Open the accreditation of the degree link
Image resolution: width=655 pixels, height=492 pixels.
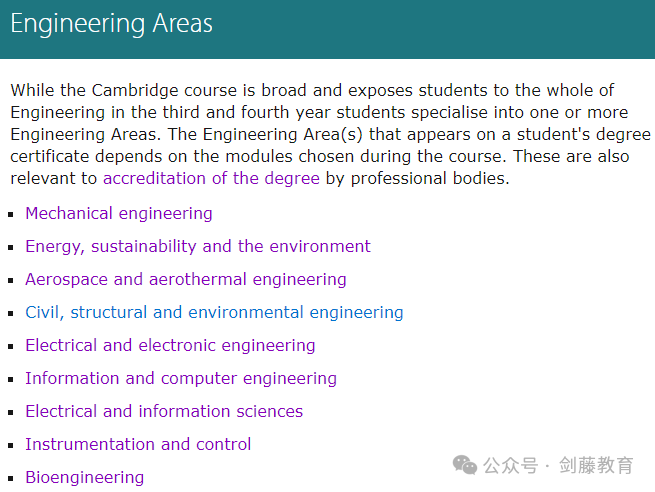tap(211, 178)
